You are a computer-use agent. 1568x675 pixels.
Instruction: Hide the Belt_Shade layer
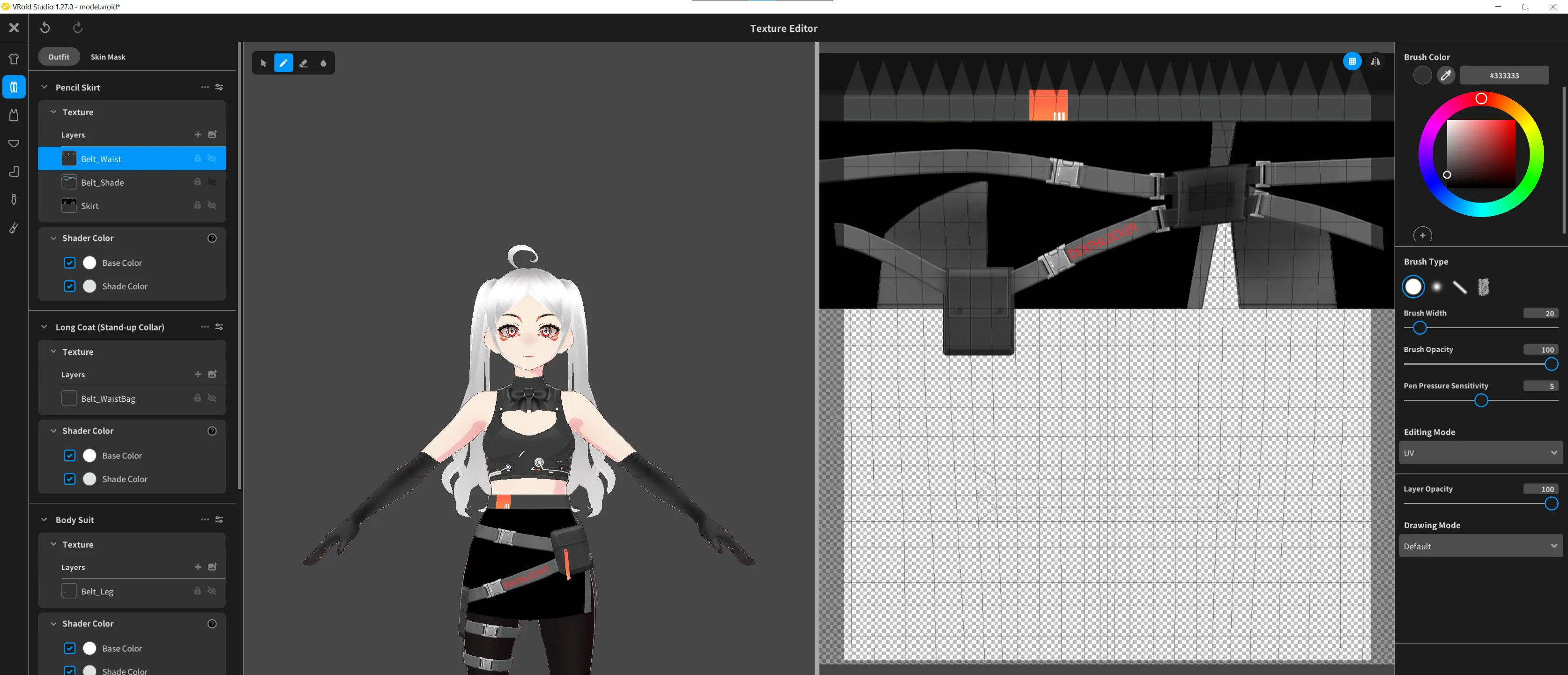[212, 182]
